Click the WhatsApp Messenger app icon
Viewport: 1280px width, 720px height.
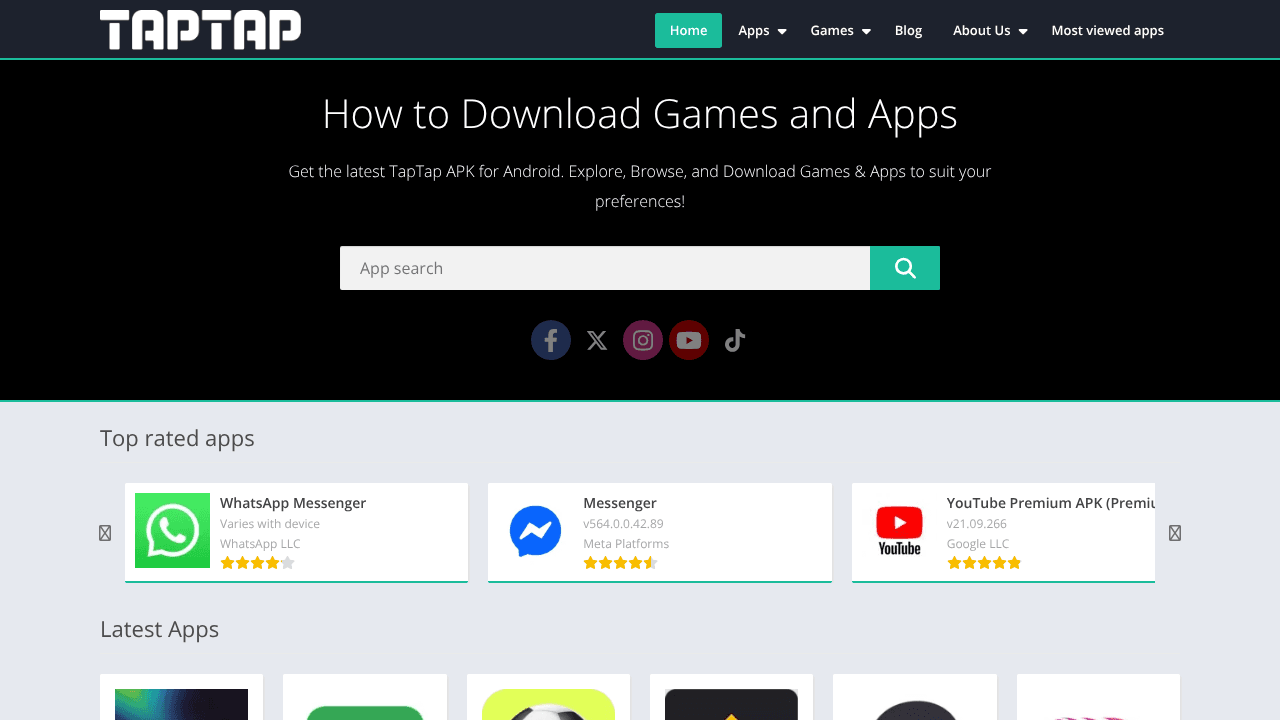(x=172, y=530)
